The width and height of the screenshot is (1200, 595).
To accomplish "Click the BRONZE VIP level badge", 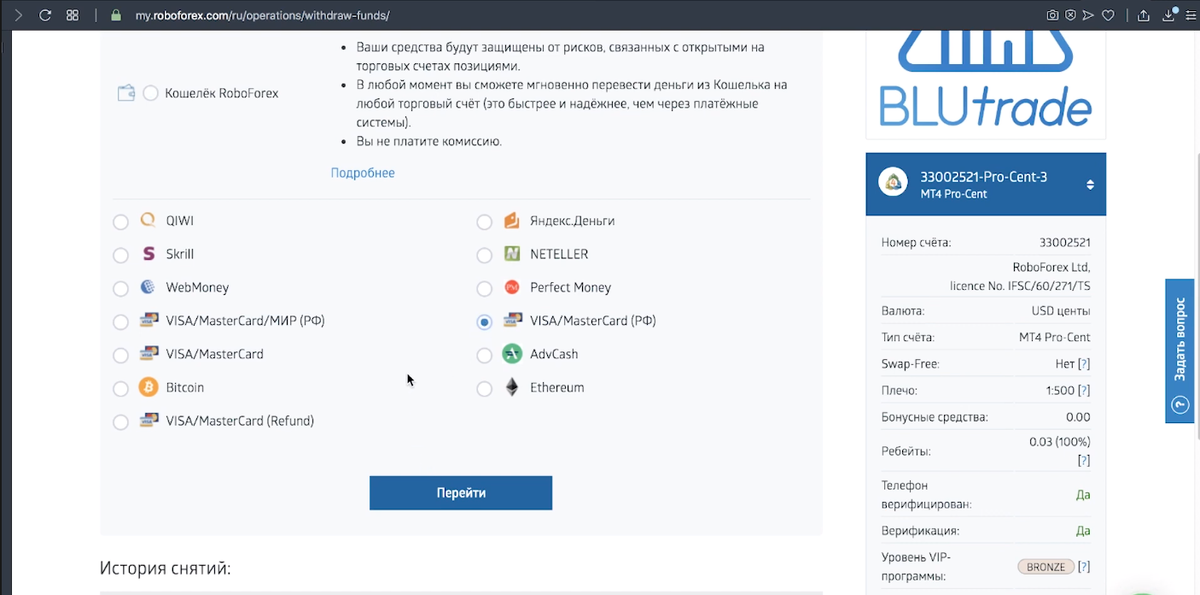I will click(x=1046, y=567).
